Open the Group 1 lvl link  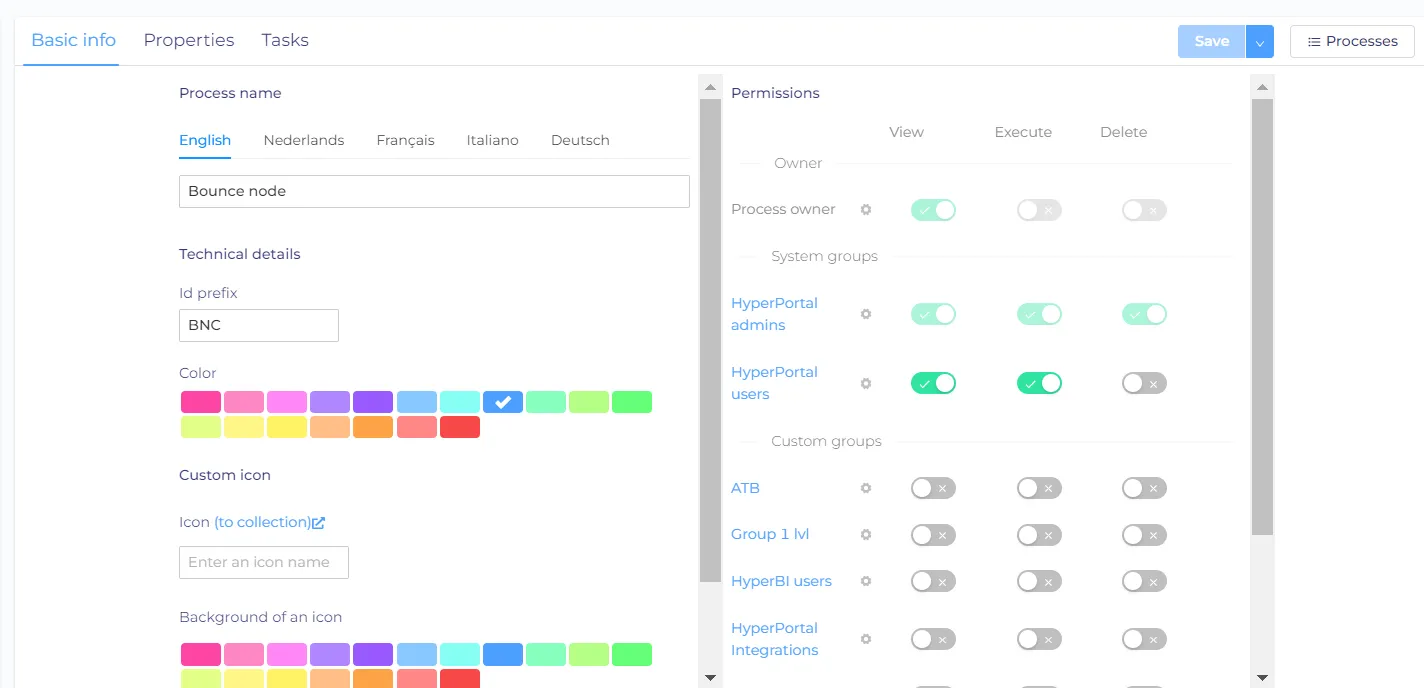click(x=770, y=534)
